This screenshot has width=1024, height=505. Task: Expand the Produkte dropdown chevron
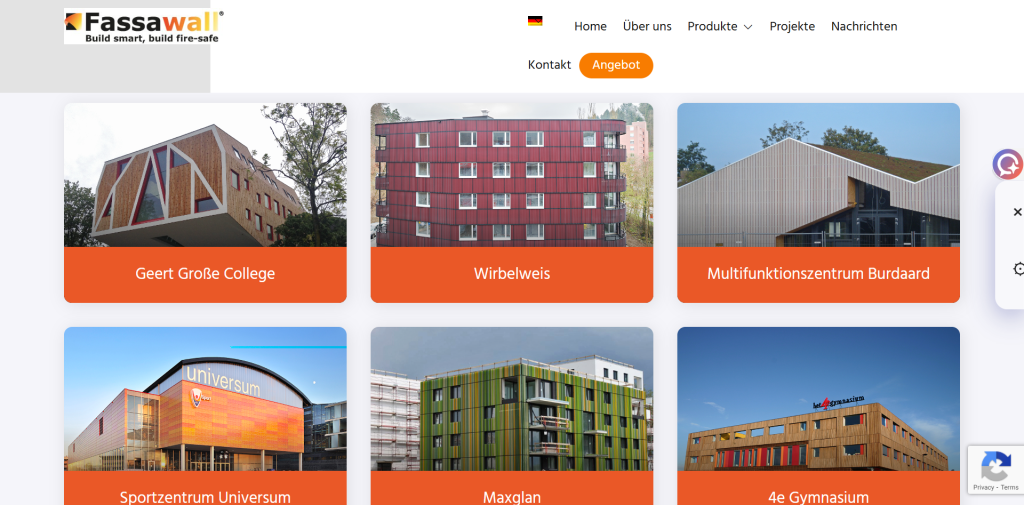click(x=748, y=27)
